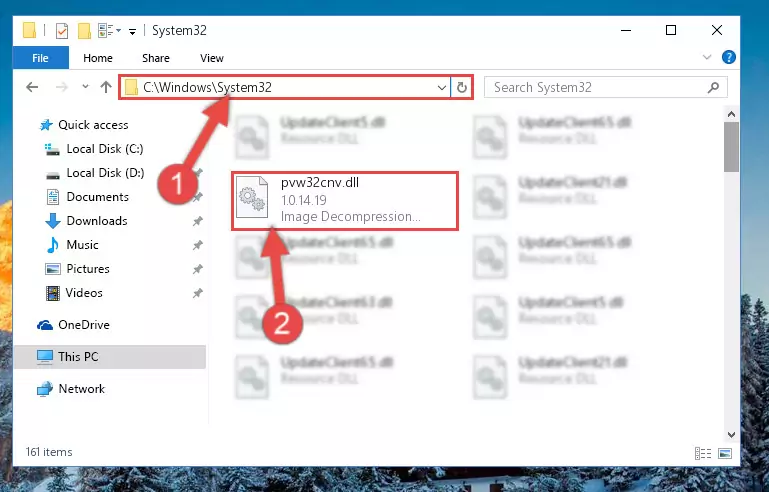Expand the ribbon with the chevron

706,57
